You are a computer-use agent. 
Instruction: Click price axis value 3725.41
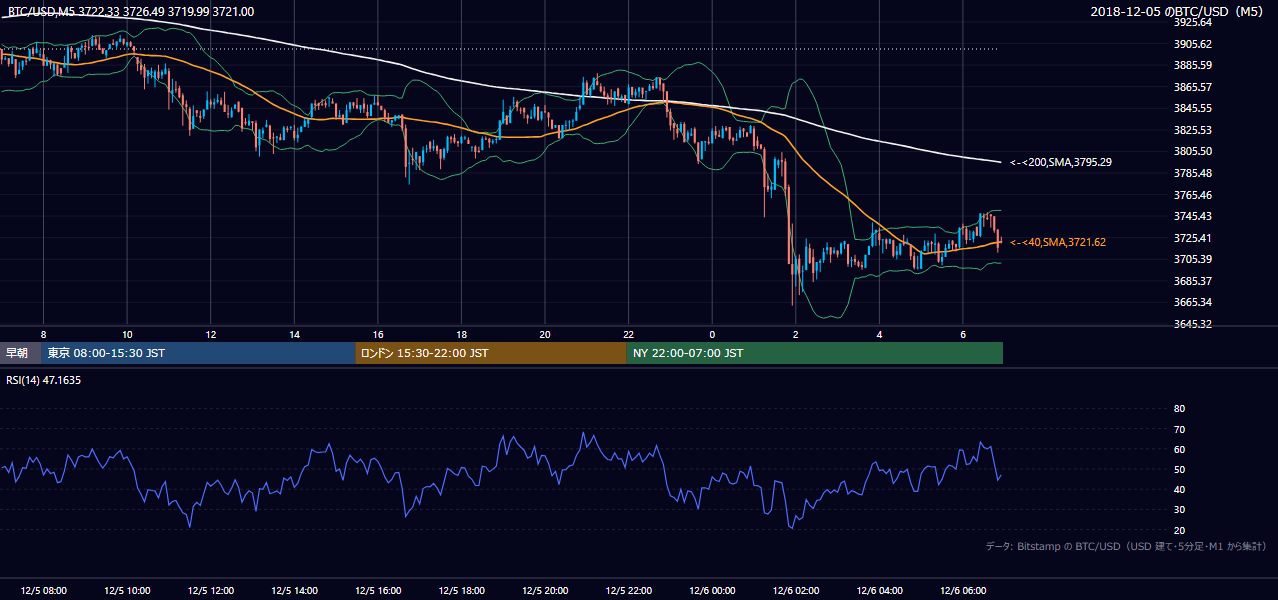coord(1191,238)
